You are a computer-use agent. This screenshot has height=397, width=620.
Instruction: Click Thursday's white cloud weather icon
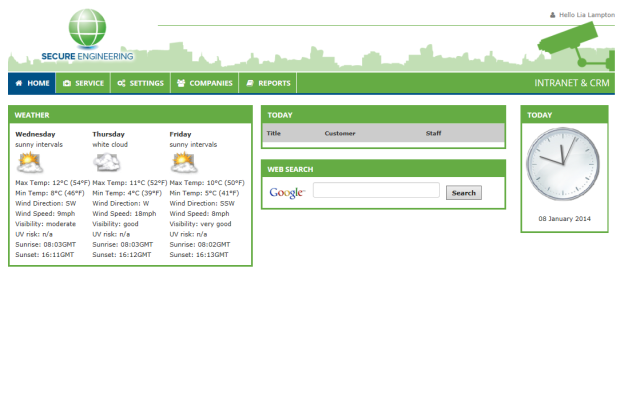106,163
